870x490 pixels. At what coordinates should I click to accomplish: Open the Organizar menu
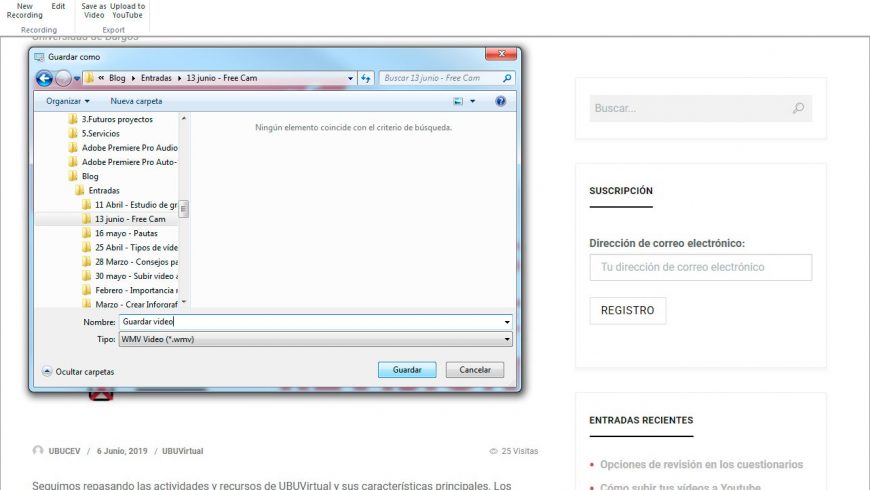[68, 101]
